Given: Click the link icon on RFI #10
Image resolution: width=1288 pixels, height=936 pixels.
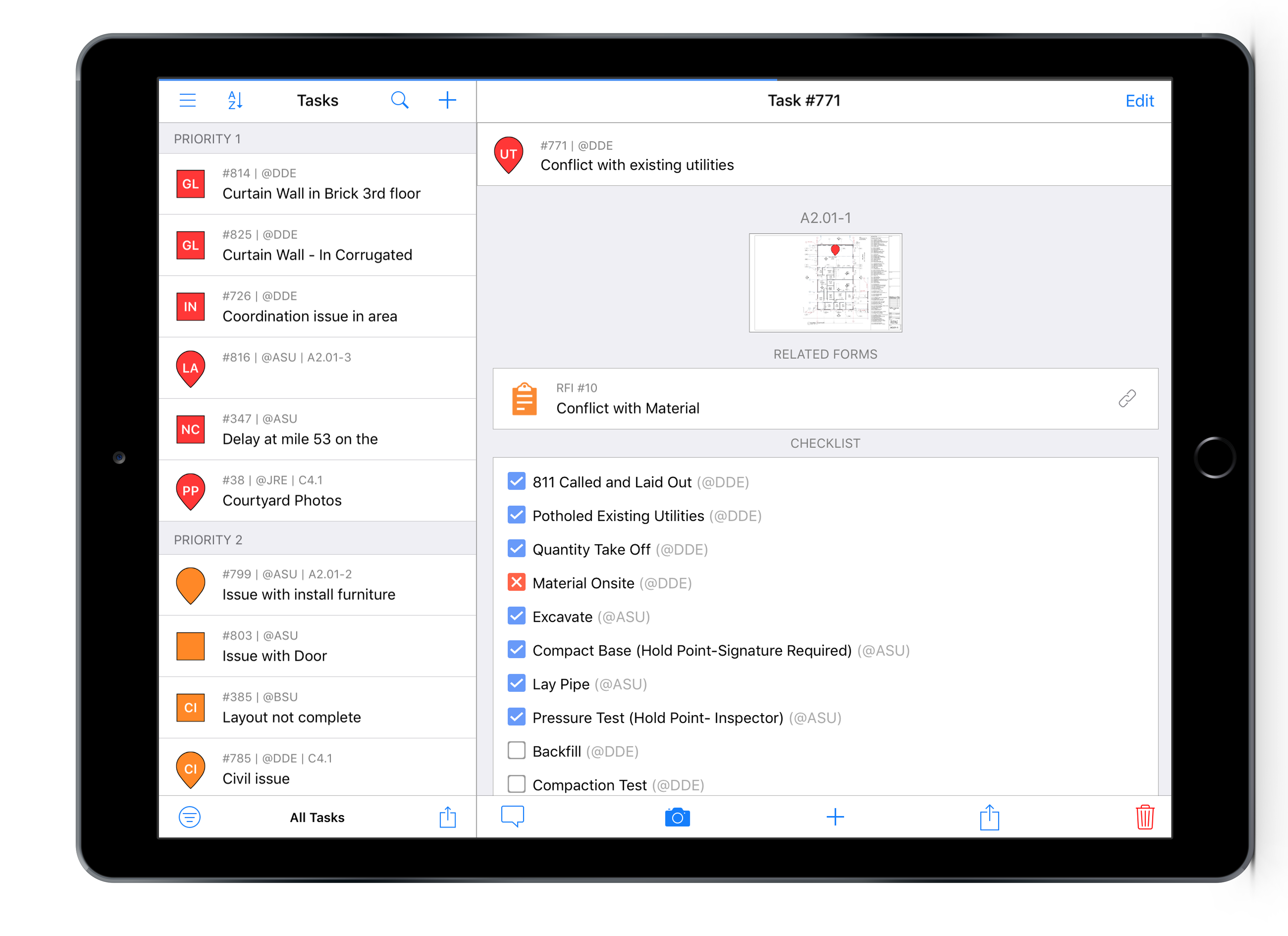Looking at the screenshot, I should tap(1127, 399).
